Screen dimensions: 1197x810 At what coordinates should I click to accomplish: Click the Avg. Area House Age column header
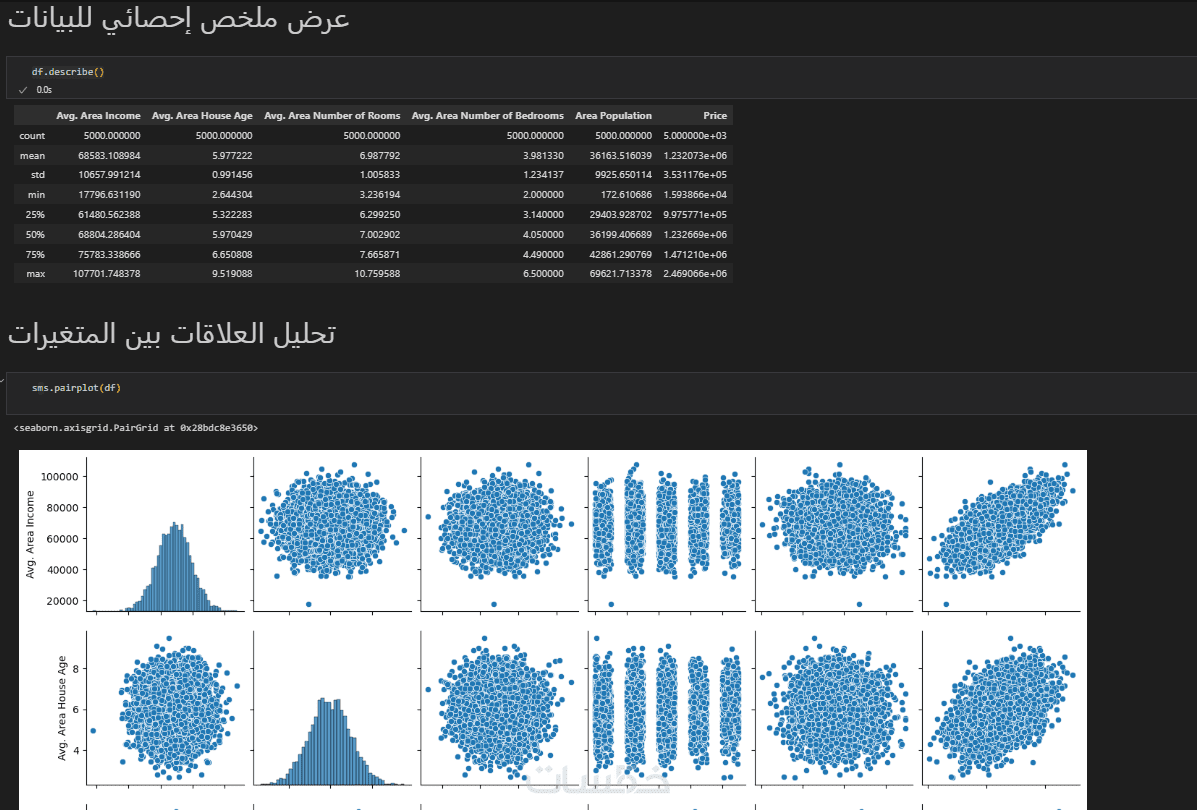tap(202, 116)
